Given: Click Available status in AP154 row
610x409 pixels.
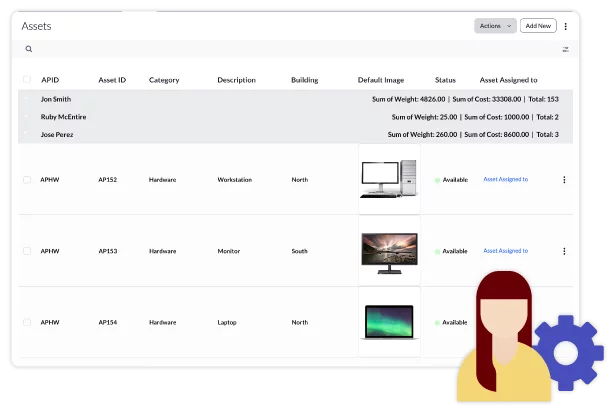Looking at the screenshot, I should click(451, 323).
